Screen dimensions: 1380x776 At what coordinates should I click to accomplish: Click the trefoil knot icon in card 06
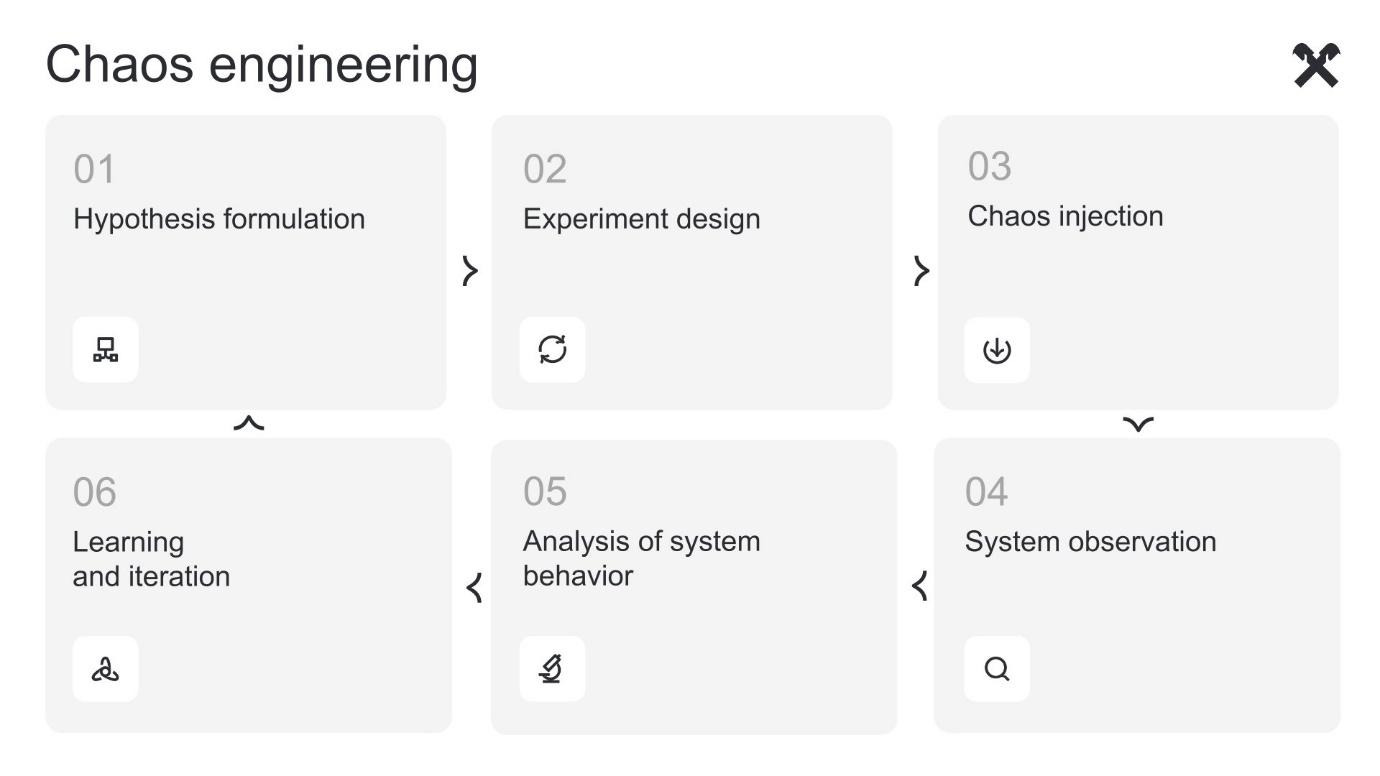[105, 669]
